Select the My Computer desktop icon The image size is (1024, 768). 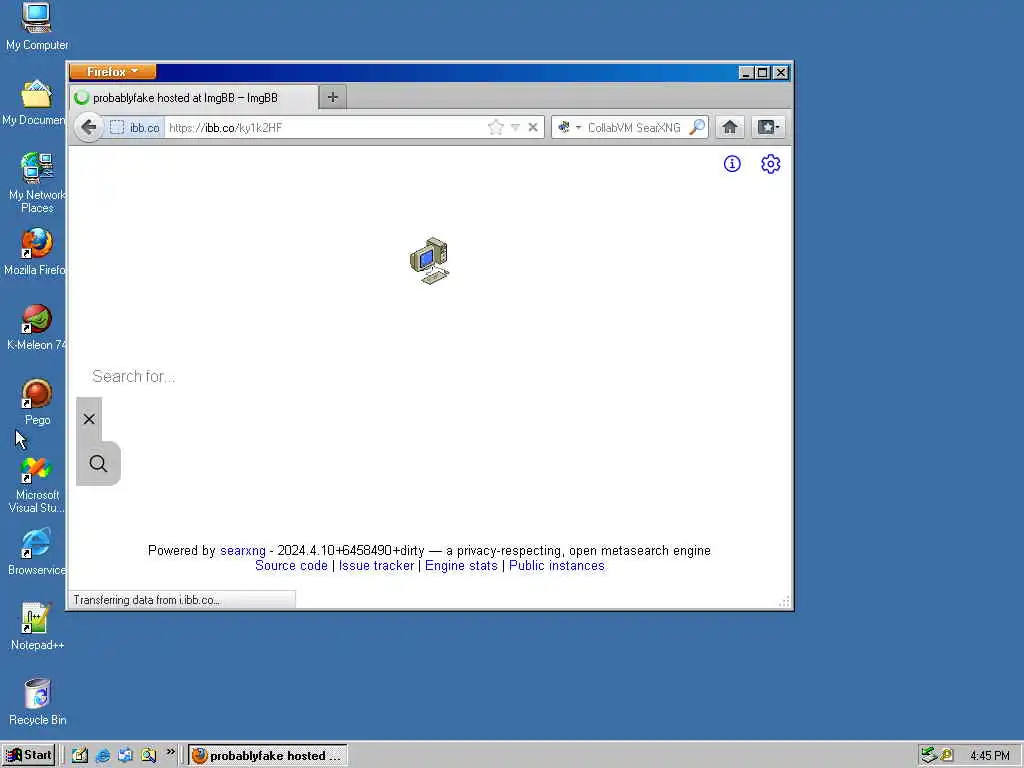[x=37, y=27]
